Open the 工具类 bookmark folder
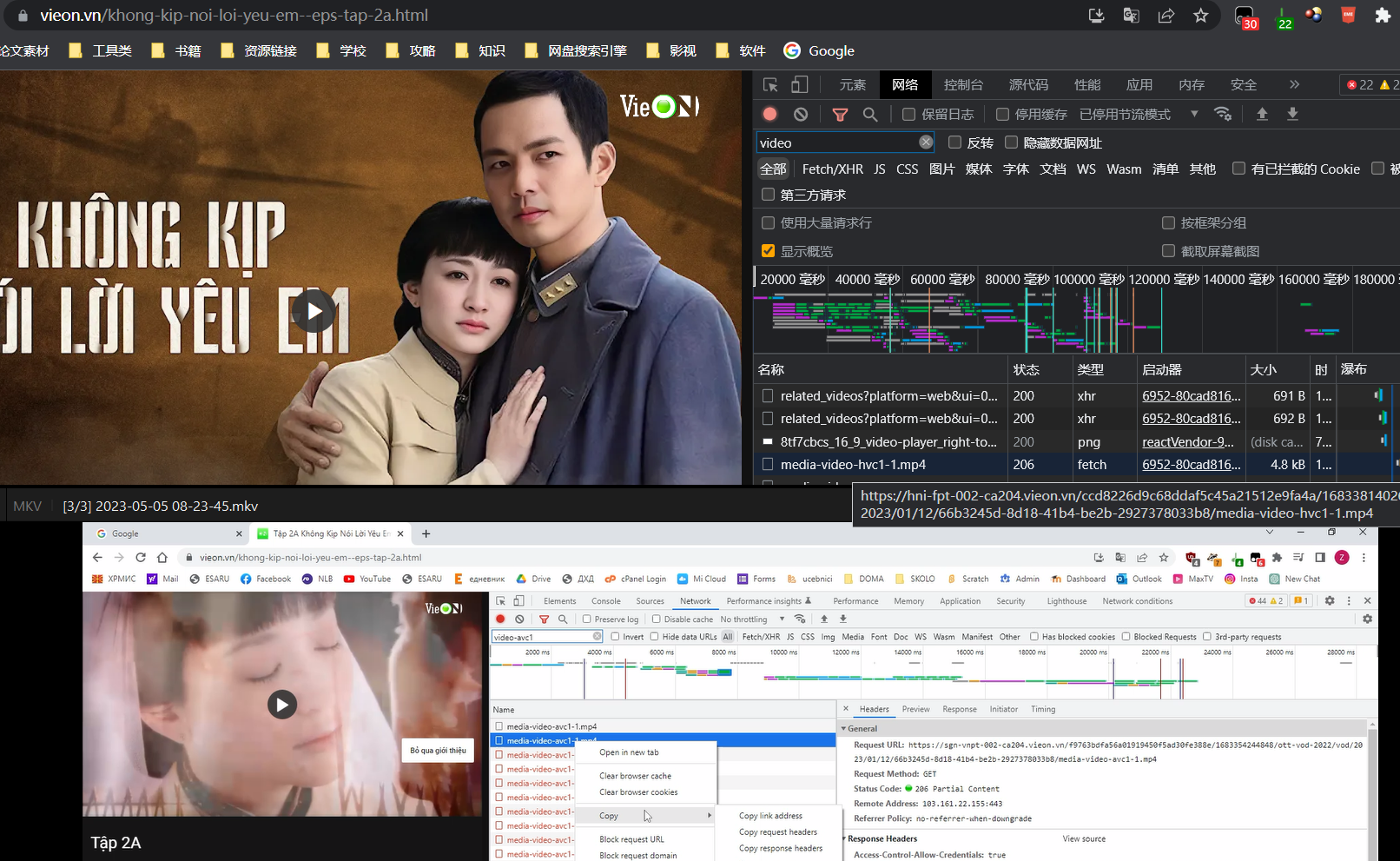This screenshot has width=1400, height=861. [100, 50]
